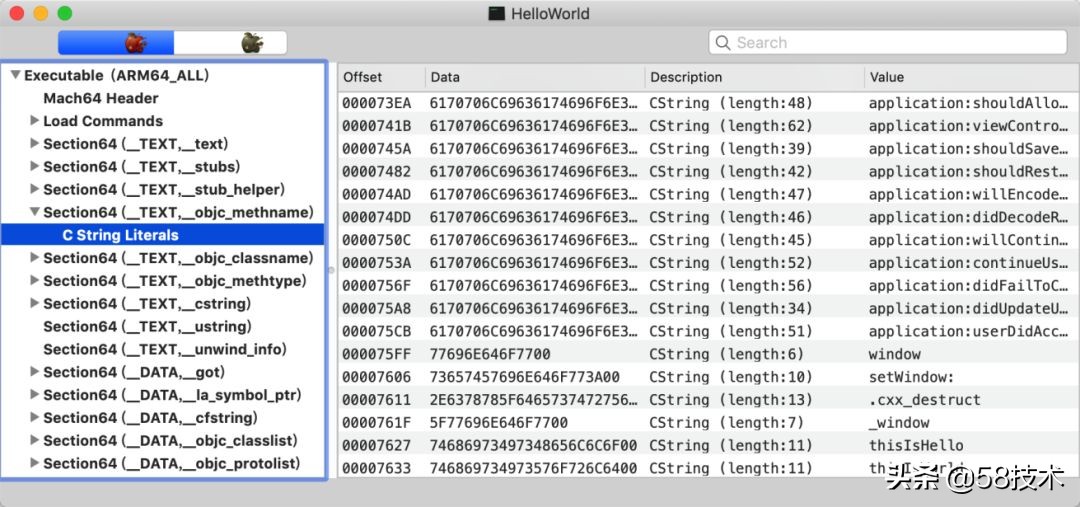Expand Section64 (__TEXT,__text) disclosure triangle
The width and height of the screenshot is (1080, 507).
(x=34, y=143)
